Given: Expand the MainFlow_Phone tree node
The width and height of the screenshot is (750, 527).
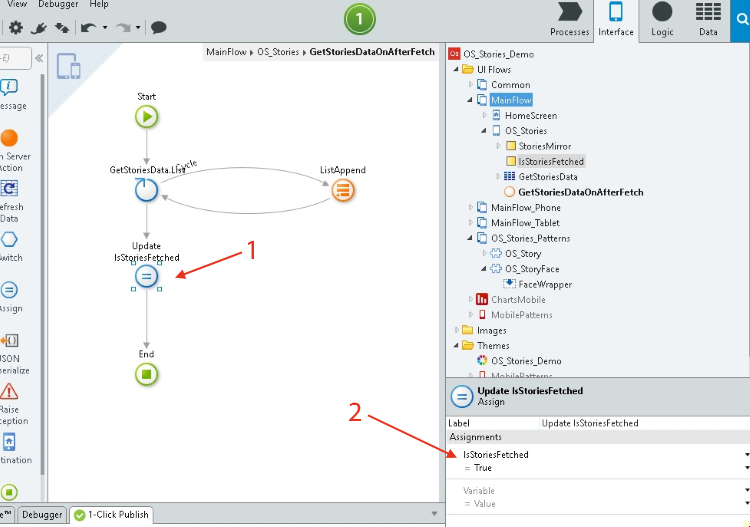Looking at the screenshot, I should 471,208.
